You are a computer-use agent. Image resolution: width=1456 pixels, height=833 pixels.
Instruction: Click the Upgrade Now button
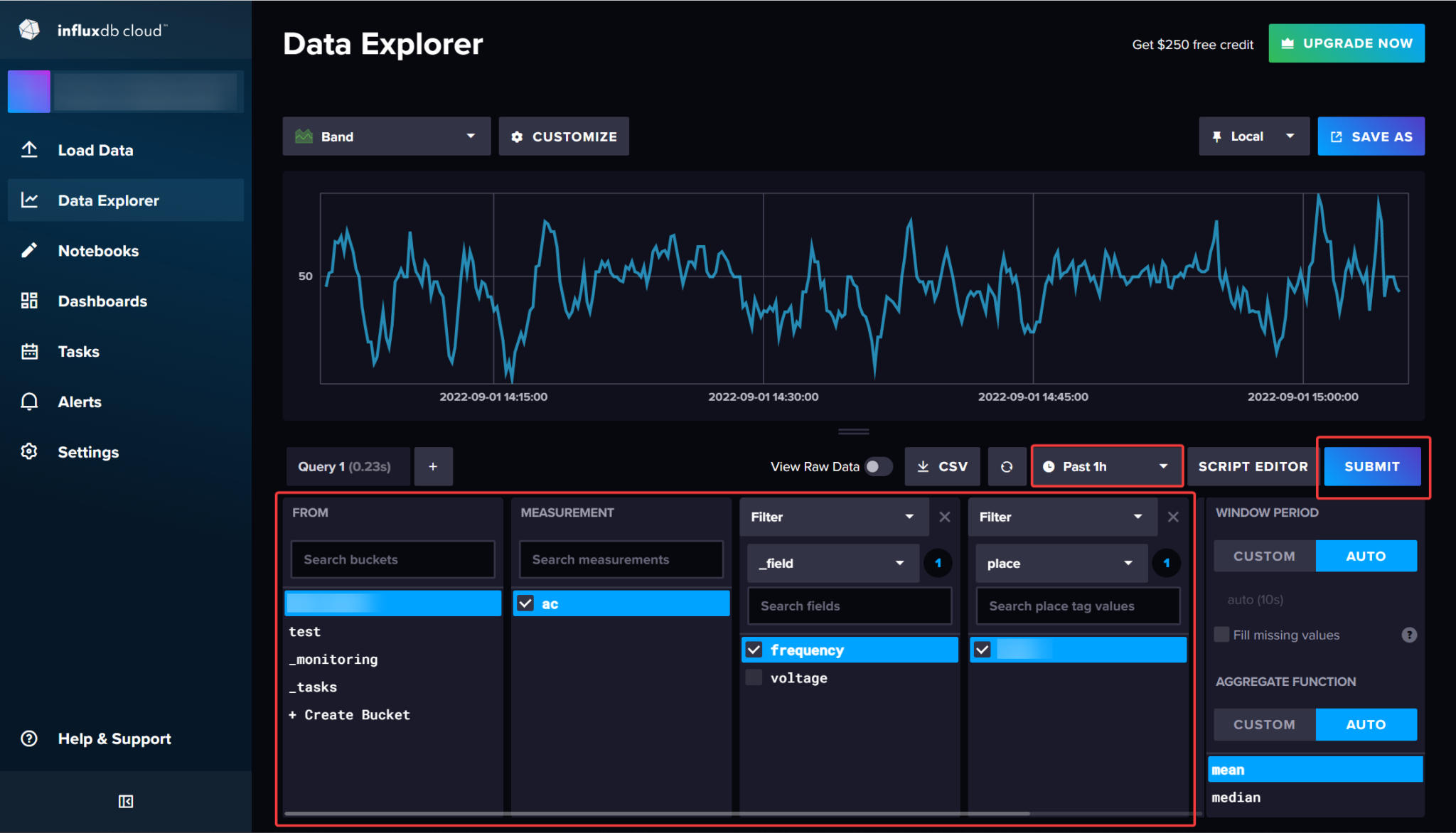(x=1346, y=43)
